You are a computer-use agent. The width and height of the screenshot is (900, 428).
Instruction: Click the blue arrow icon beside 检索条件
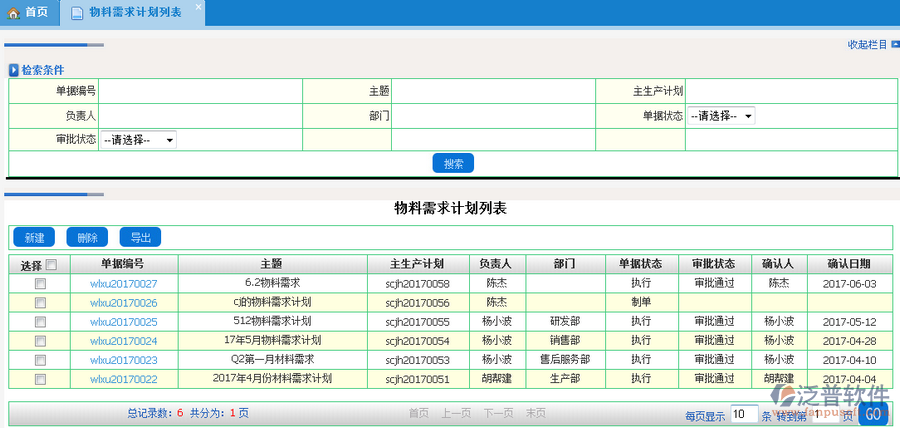tap(14, 70)
